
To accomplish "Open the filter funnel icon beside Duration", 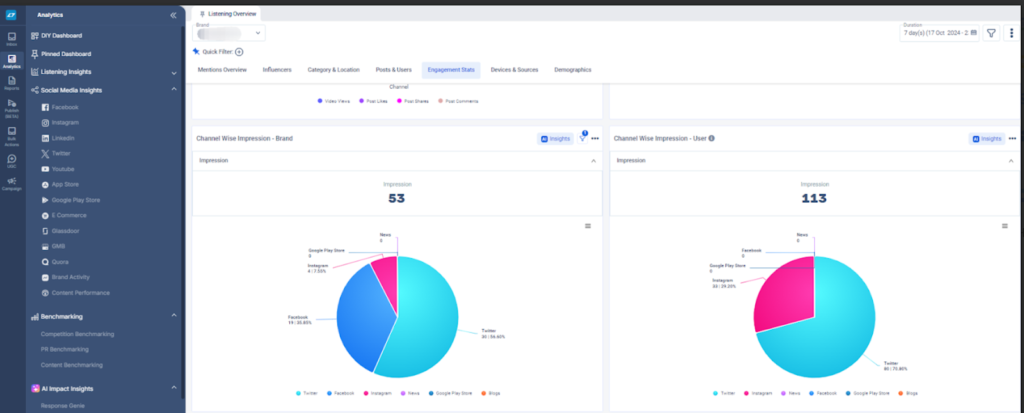I will click(991, 33).
